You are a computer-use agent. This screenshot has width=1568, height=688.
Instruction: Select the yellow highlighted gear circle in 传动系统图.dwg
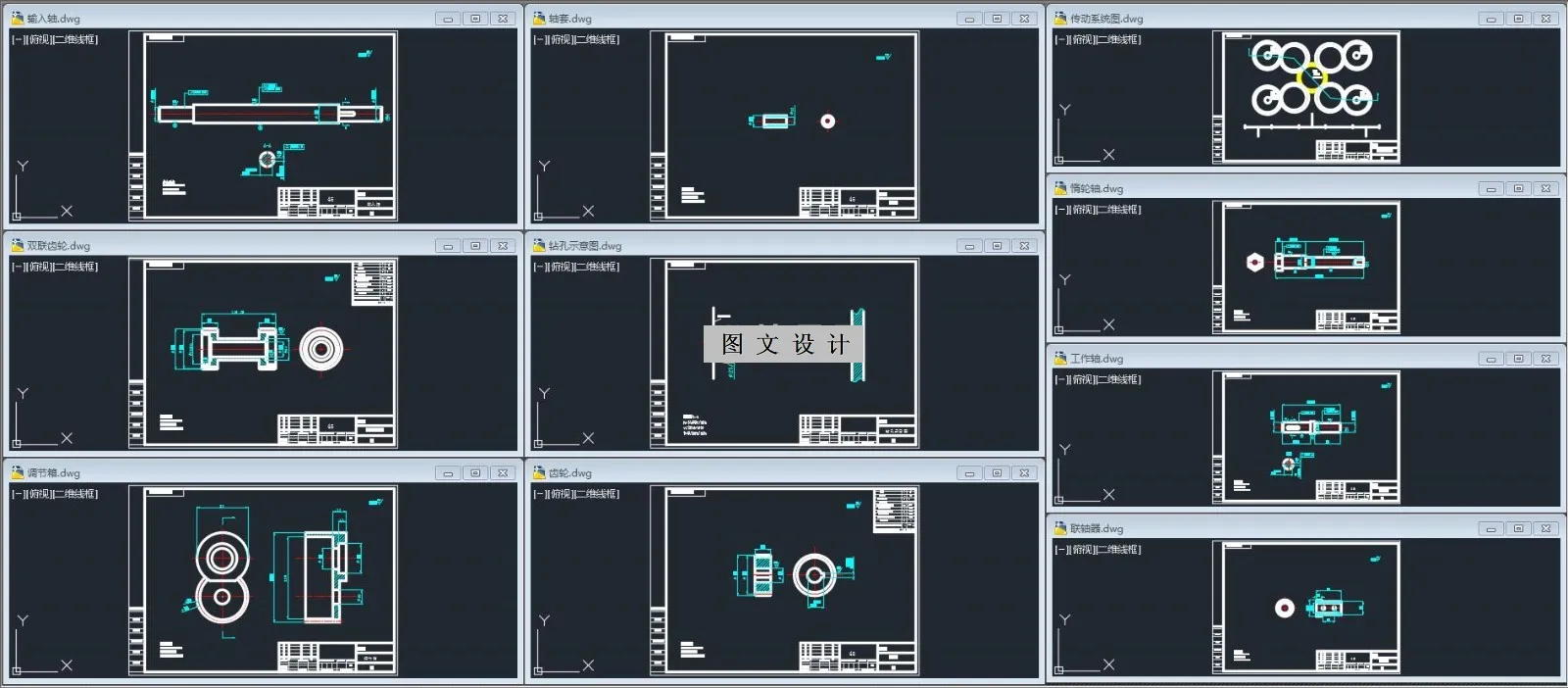[x=1310, y=77]
